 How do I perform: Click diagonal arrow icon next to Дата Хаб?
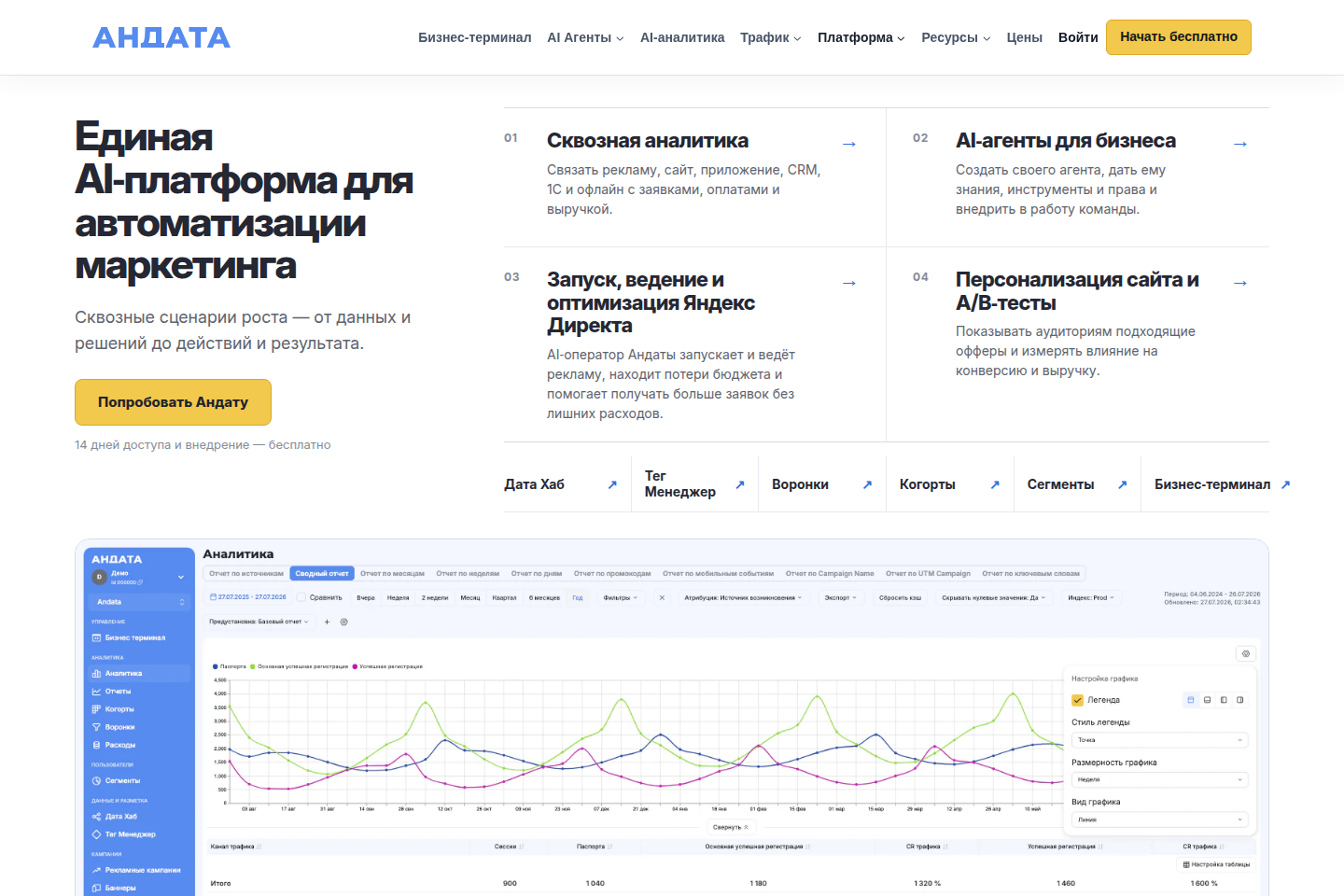(x=612, y=484)
